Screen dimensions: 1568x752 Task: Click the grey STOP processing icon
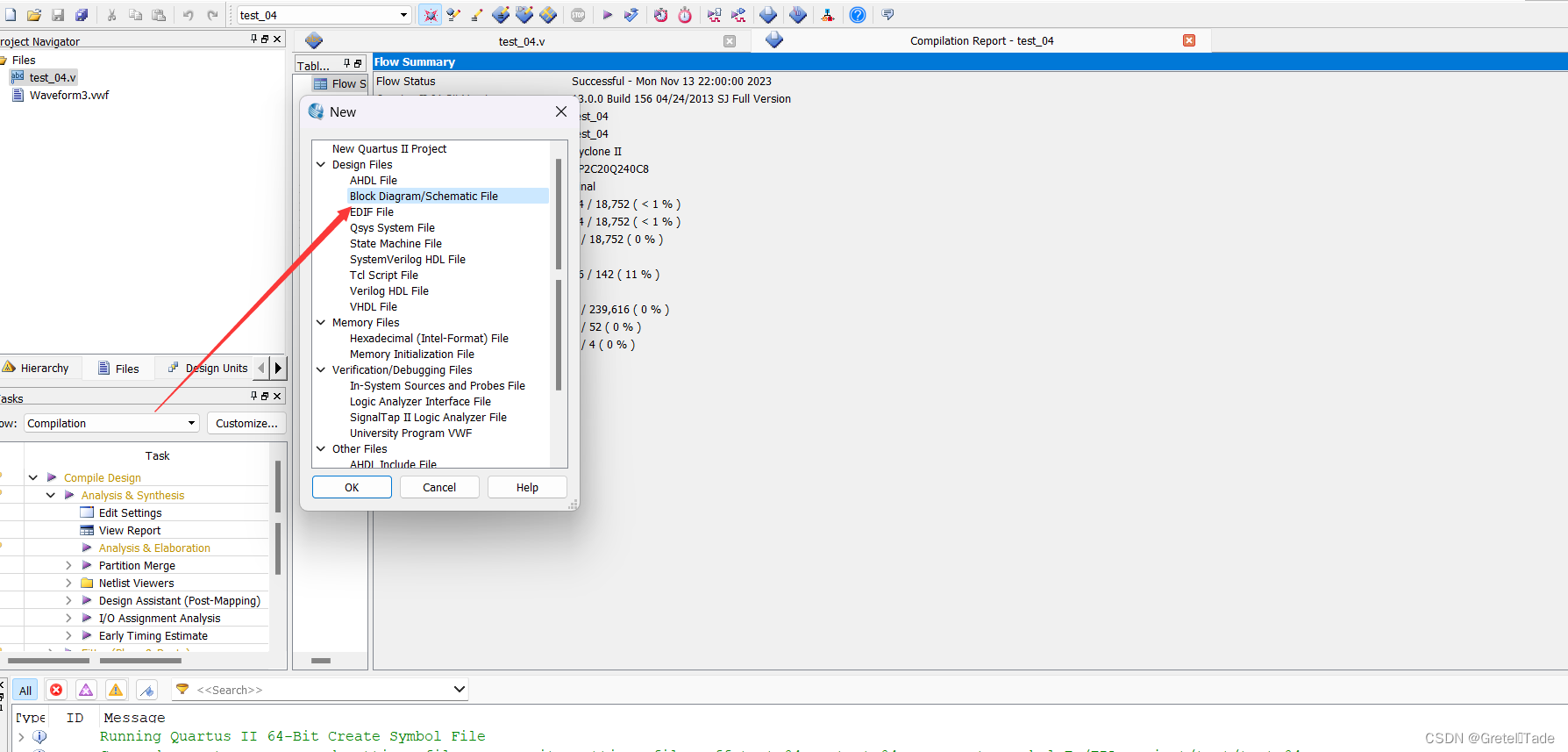click(578, 15)
